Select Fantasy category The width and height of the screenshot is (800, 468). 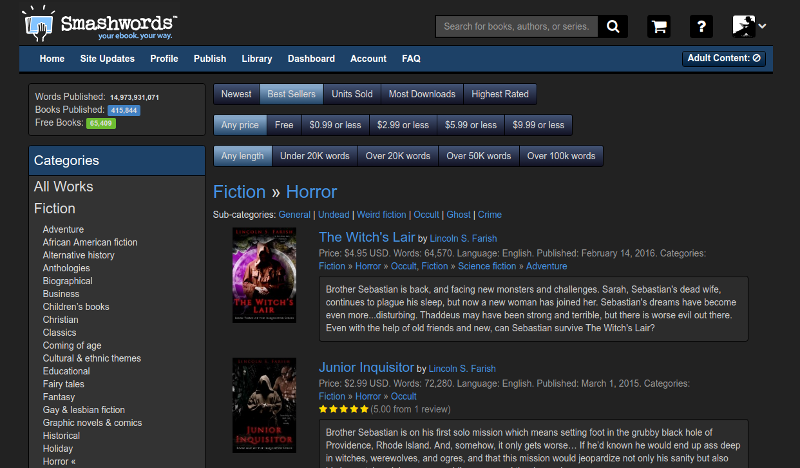pos(59,397)
